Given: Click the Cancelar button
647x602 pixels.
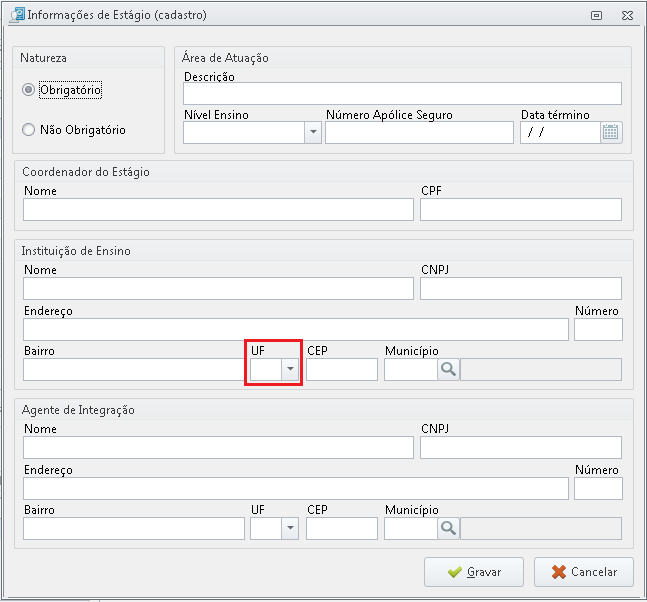Looking at the screenshot, I should pos(584,572).
